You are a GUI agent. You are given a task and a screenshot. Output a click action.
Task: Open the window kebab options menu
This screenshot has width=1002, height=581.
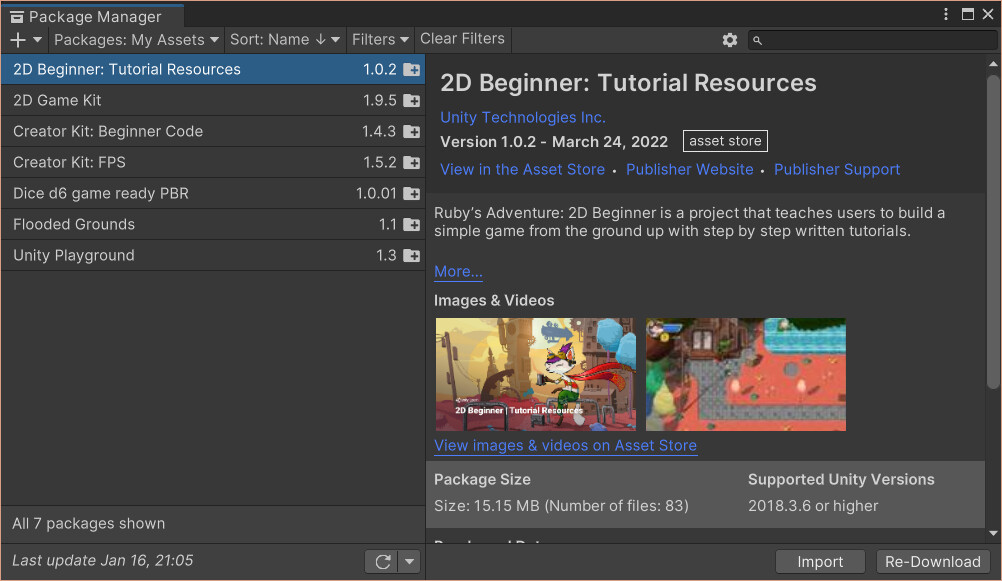pyautogui.click(x=946, y=14)
